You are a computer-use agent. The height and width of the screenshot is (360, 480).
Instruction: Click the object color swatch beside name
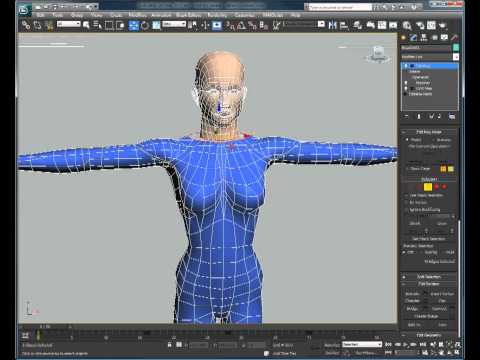456,48
